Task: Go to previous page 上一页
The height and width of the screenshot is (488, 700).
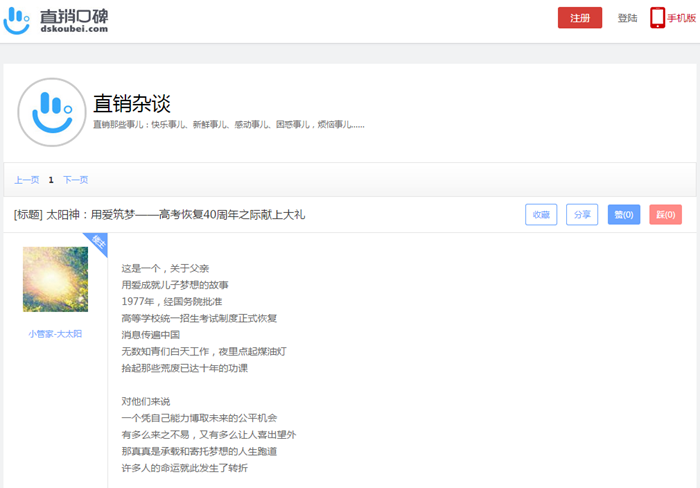Action: click(27, 180)
